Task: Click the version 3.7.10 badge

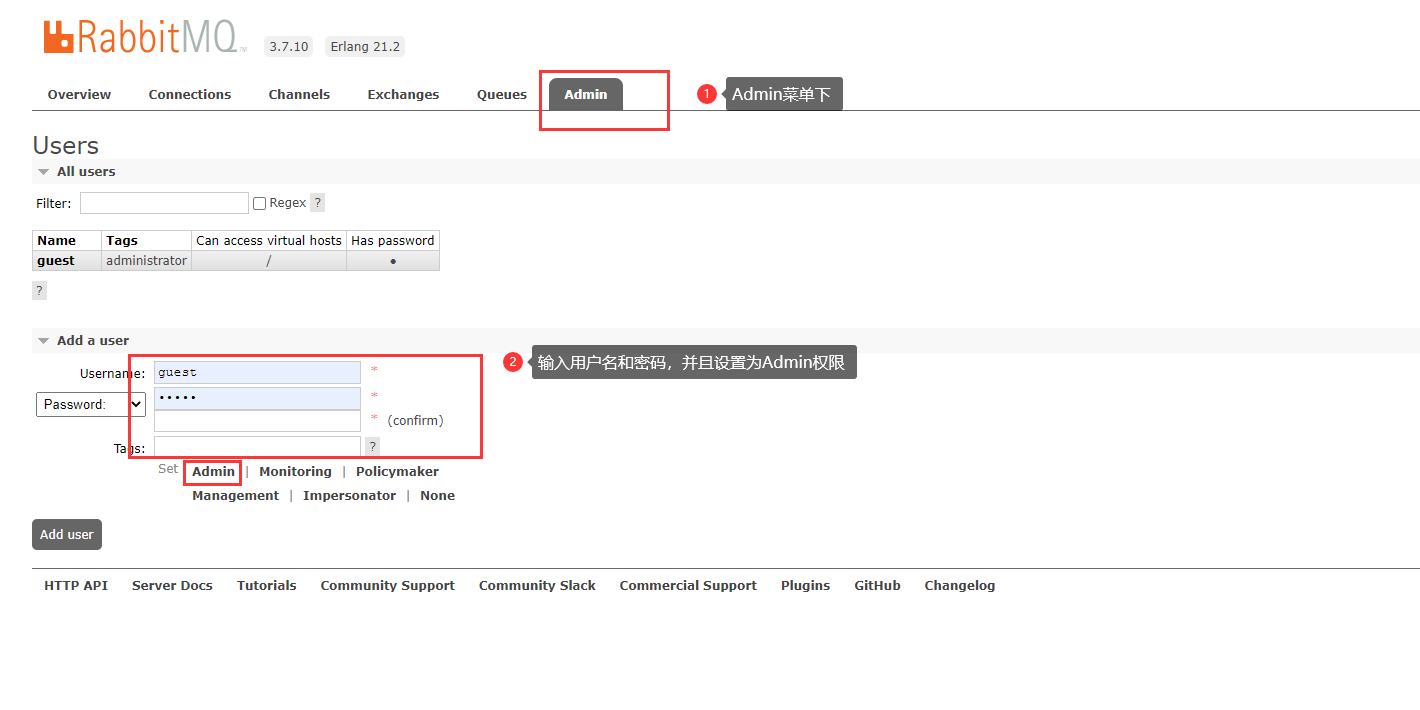Action: (289, 47)
